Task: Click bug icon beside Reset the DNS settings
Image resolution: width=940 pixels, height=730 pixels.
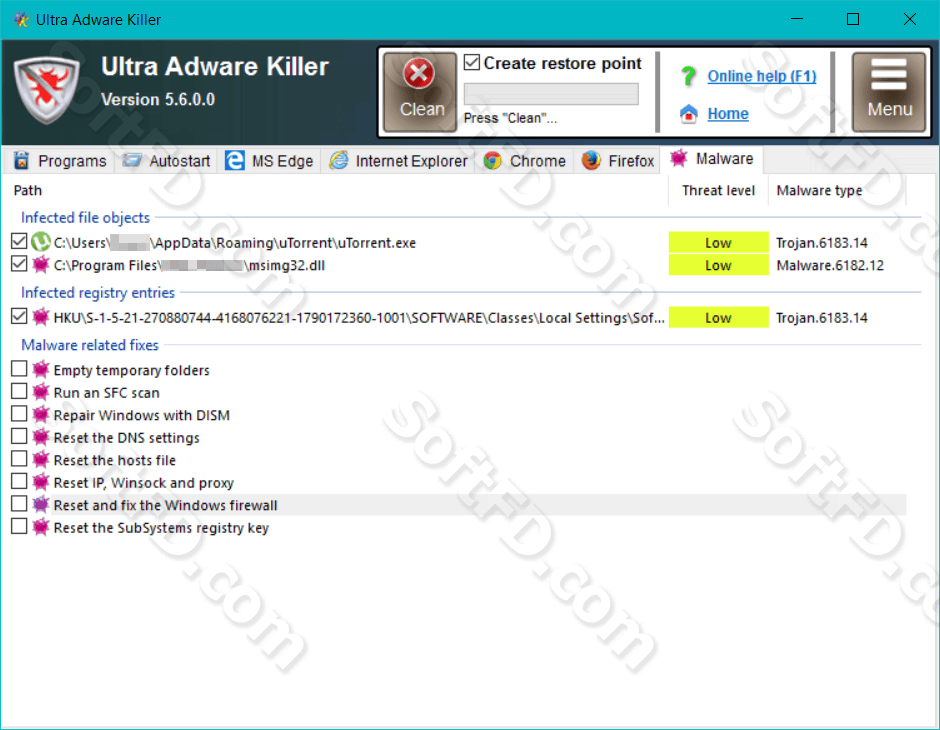Action: 41,437
